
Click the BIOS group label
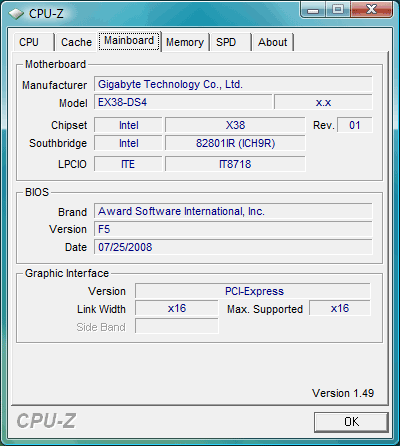37,192
